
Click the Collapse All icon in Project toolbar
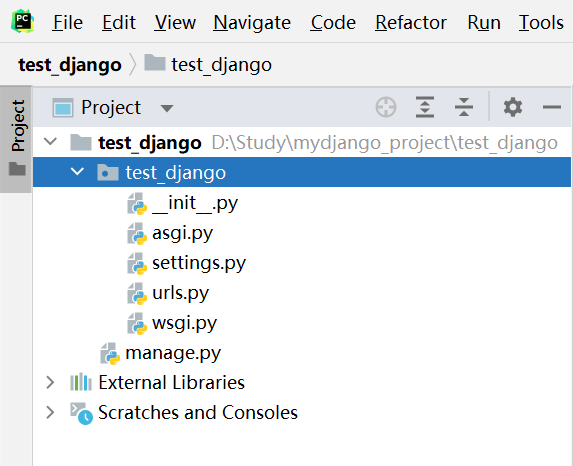tap(464, 107)
